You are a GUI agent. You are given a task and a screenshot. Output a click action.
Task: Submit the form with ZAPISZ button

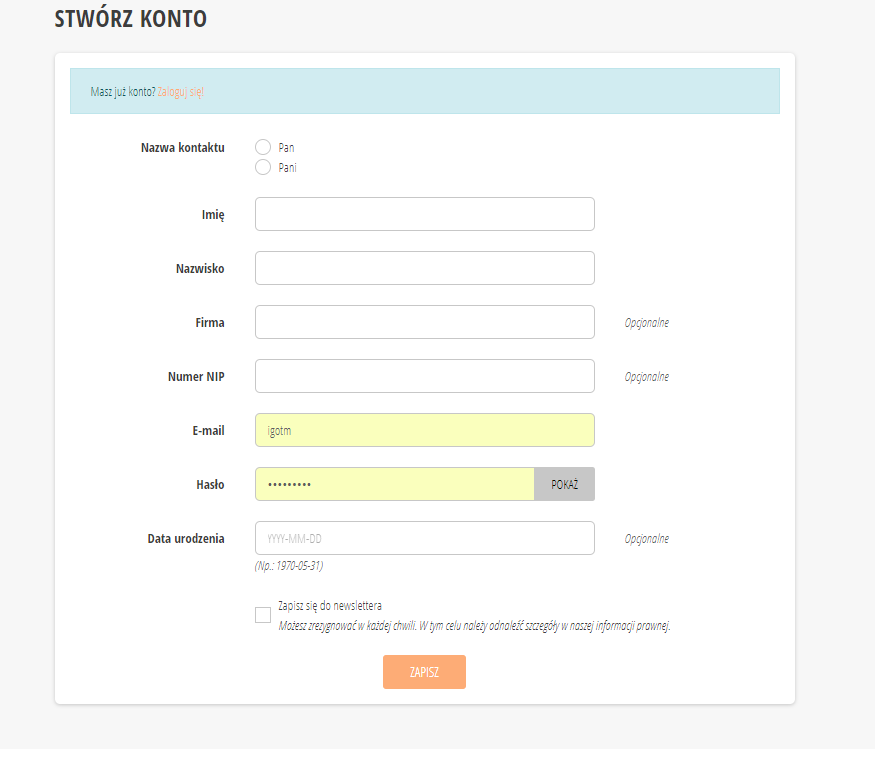click(x=424, y=672)
